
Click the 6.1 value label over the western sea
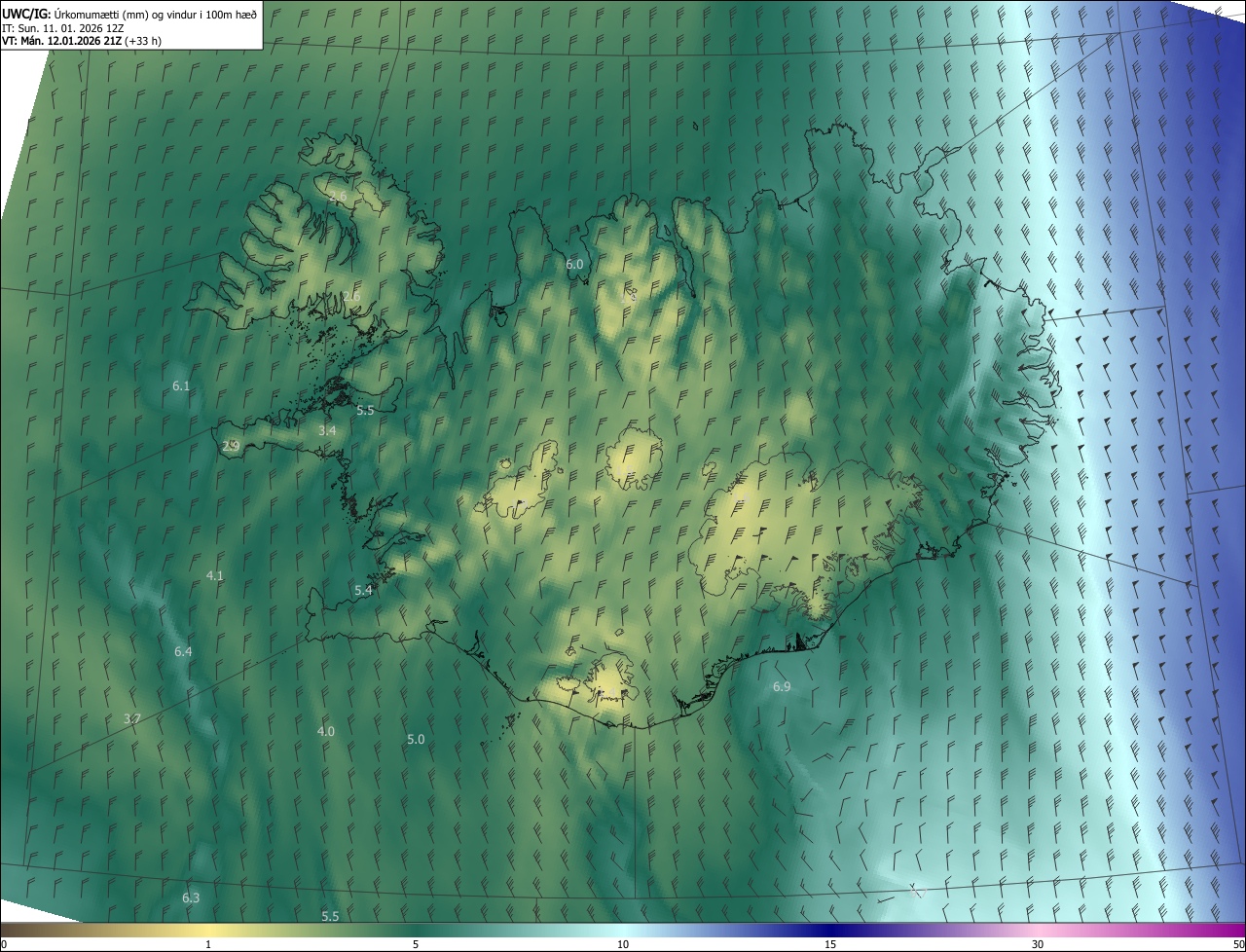(x=181, y=386)
